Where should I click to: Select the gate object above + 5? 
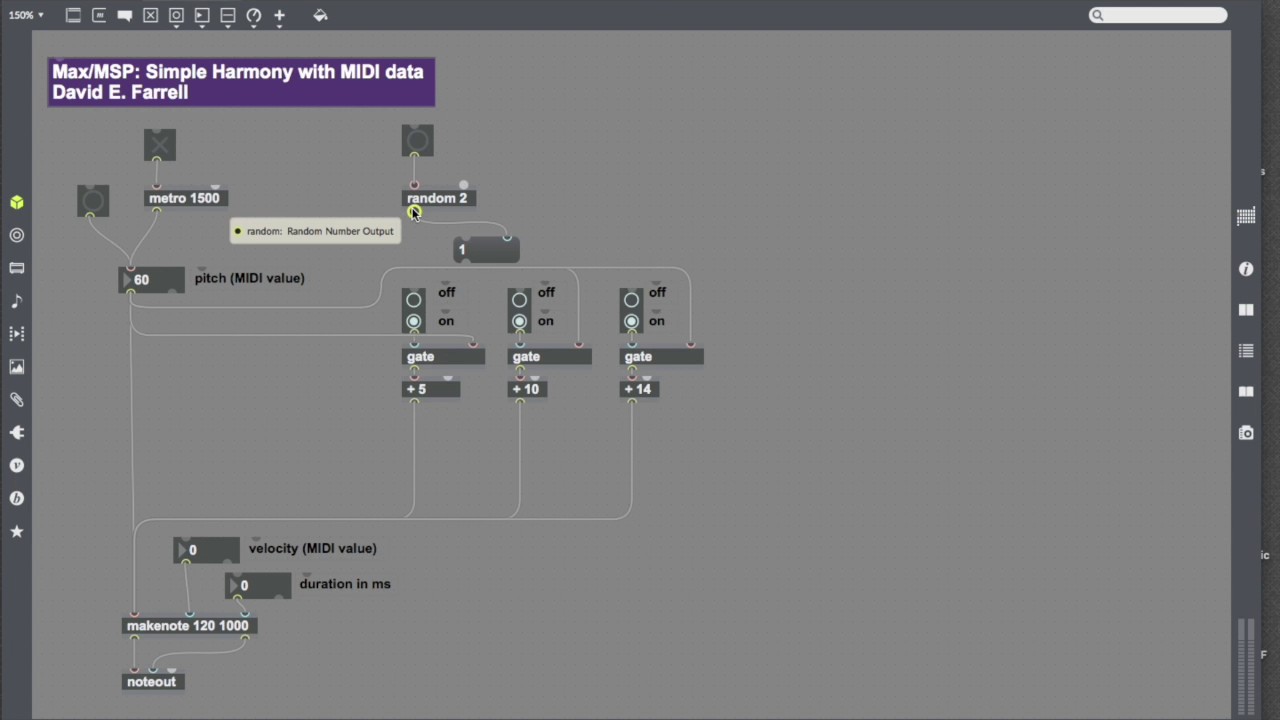443,357
